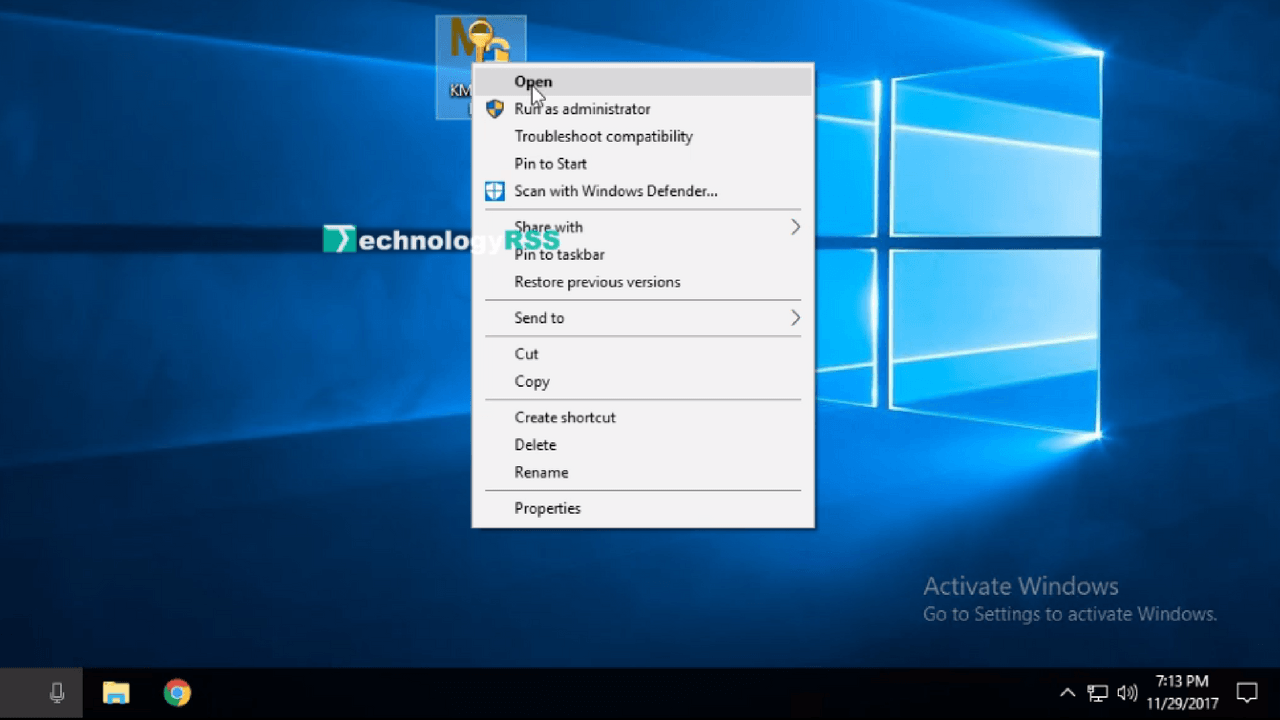1280x720 pixels.
Task: Select Run as administrator
Action: tap(582, 109)
